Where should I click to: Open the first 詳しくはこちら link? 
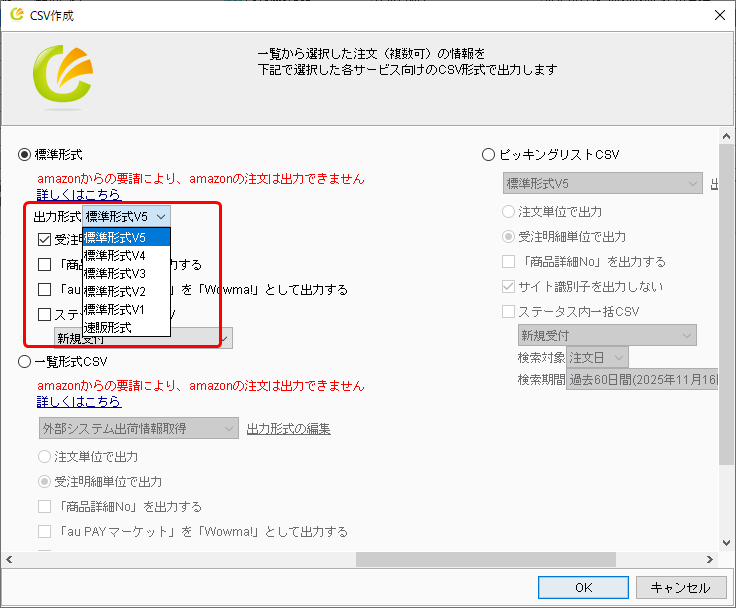coord(78,195)
